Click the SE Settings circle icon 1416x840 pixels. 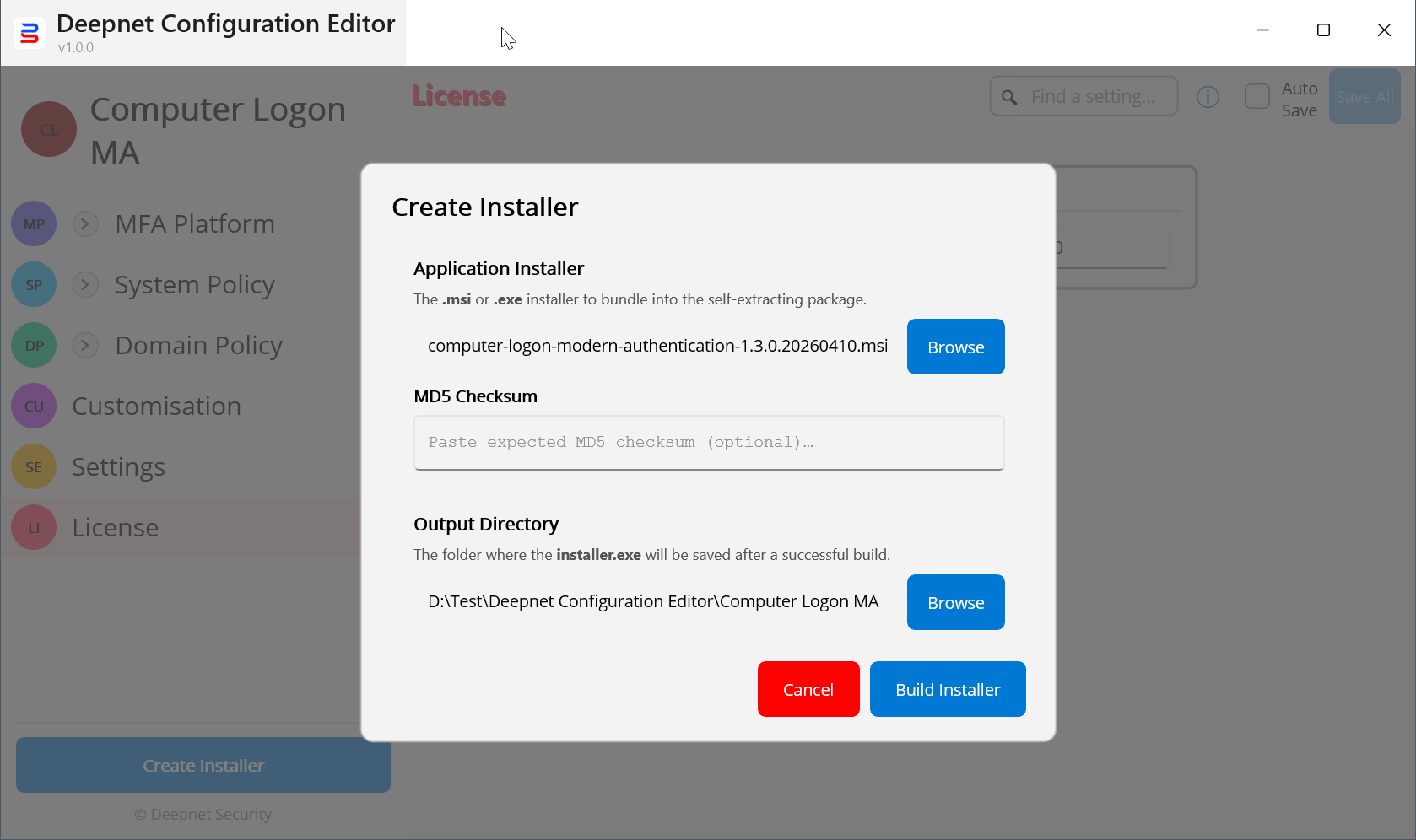point(34,467)
